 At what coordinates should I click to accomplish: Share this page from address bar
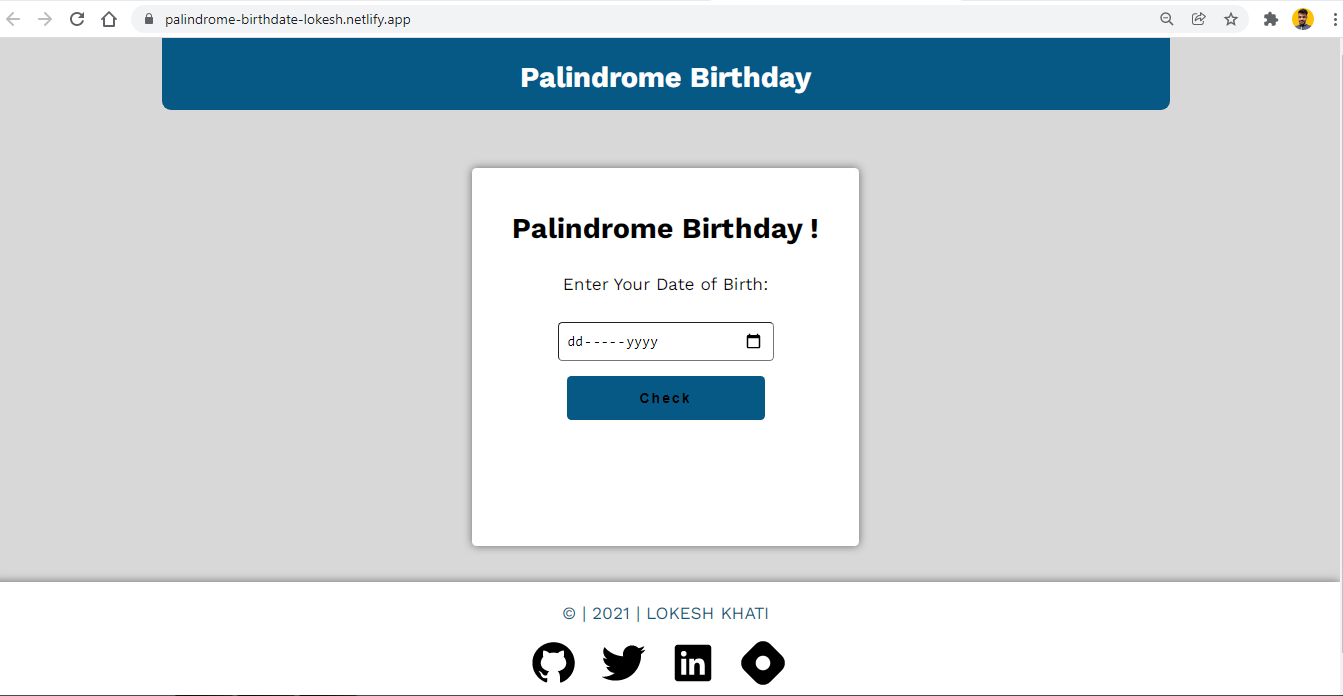pyautogui.click(x=1199, y=19)
